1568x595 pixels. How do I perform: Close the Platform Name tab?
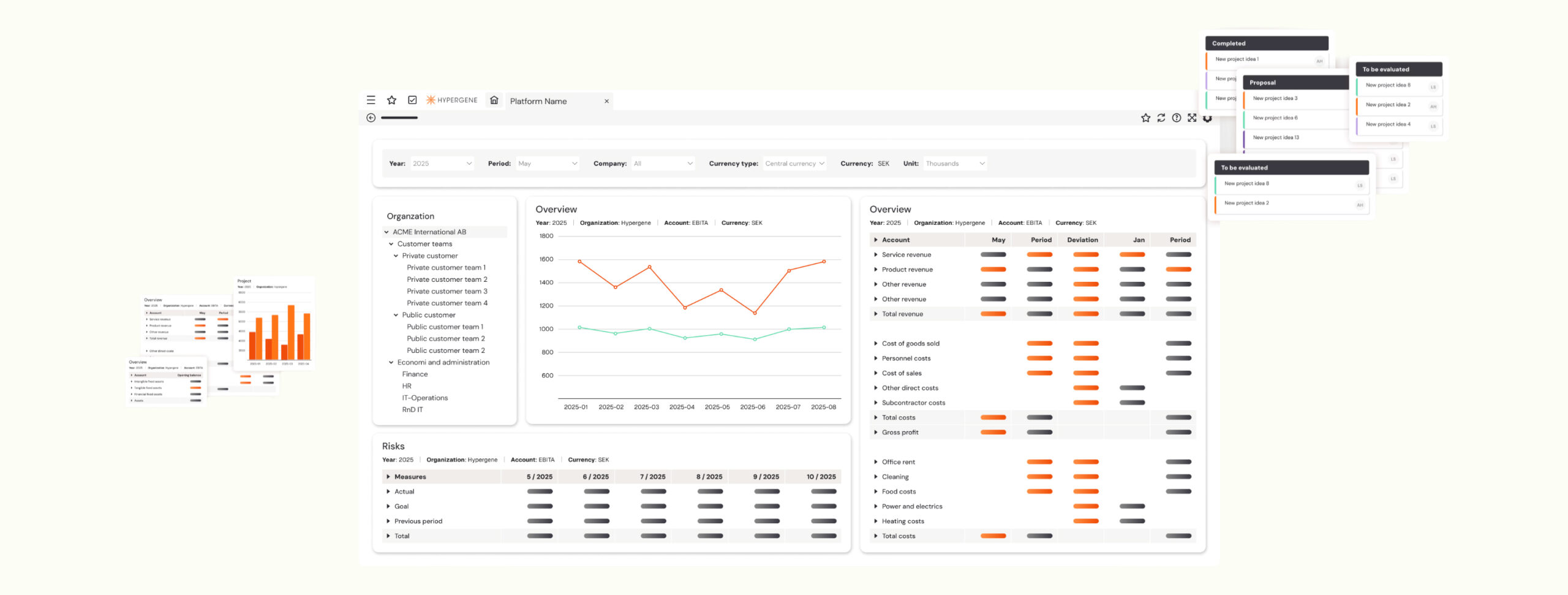tap(606, 101)
